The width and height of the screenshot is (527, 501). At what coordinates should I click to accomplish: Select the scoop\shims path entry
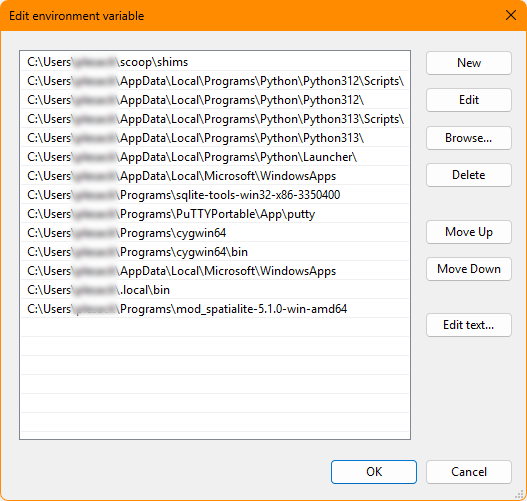pyautogui.click(x=215, y=62)
